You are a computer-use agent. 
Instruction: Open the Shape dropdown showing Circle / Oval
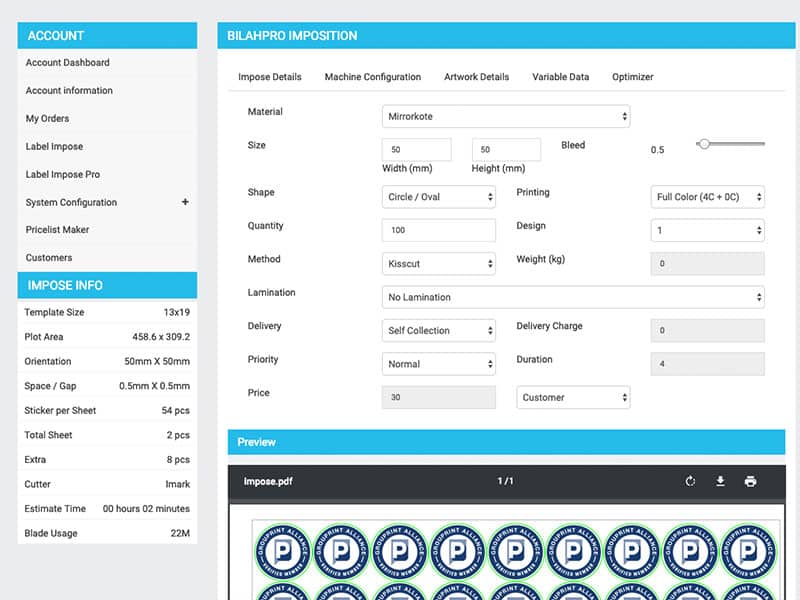point(438,197)
